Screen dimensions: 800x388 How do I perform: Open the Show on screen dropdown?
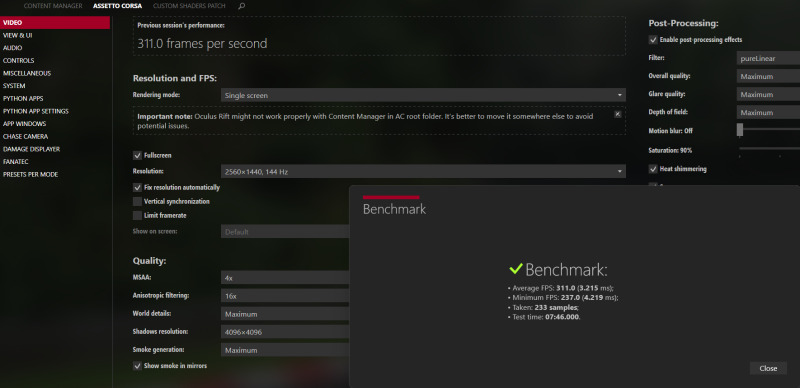[285, 232]
